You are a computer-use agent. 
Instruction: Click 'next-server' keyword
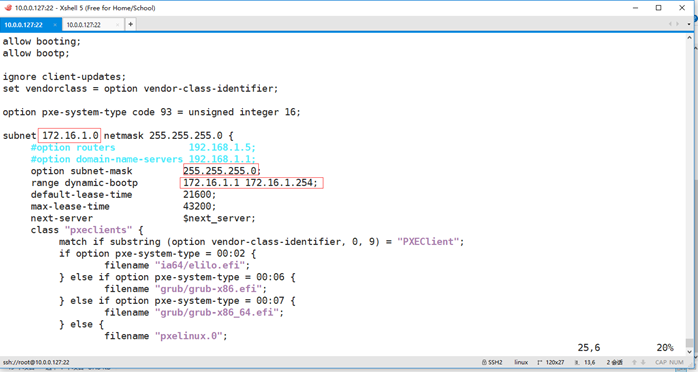62,218
